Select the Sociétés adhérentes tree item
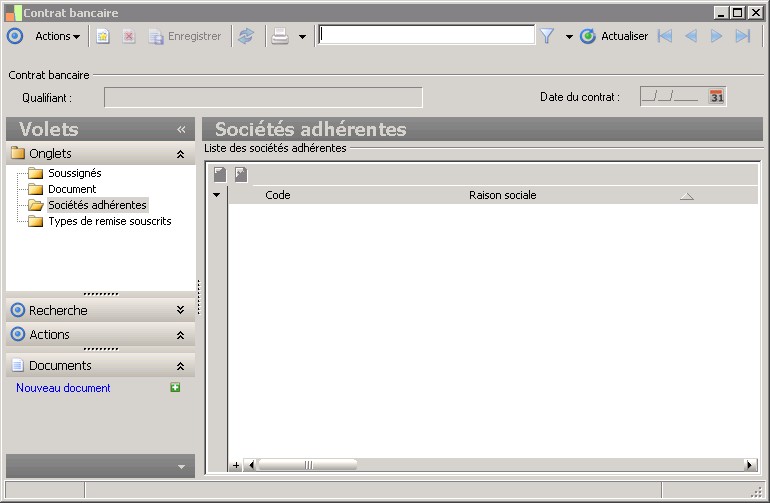Viewport: 770px width, 503px height. click(x=97, y=205)
